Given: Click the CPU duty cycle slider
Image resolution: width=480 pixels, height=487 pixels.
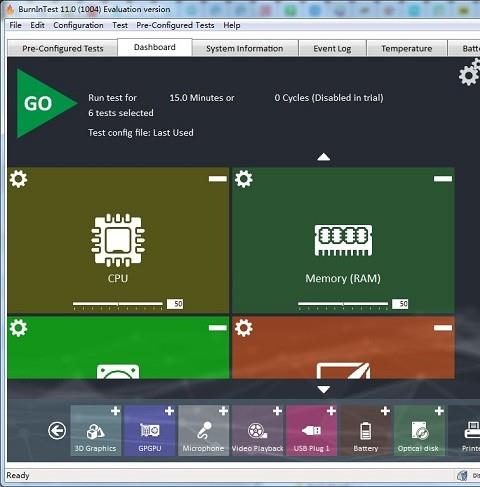Looking at the screenshot, I should pyautogui.click(x=118, y=304).
